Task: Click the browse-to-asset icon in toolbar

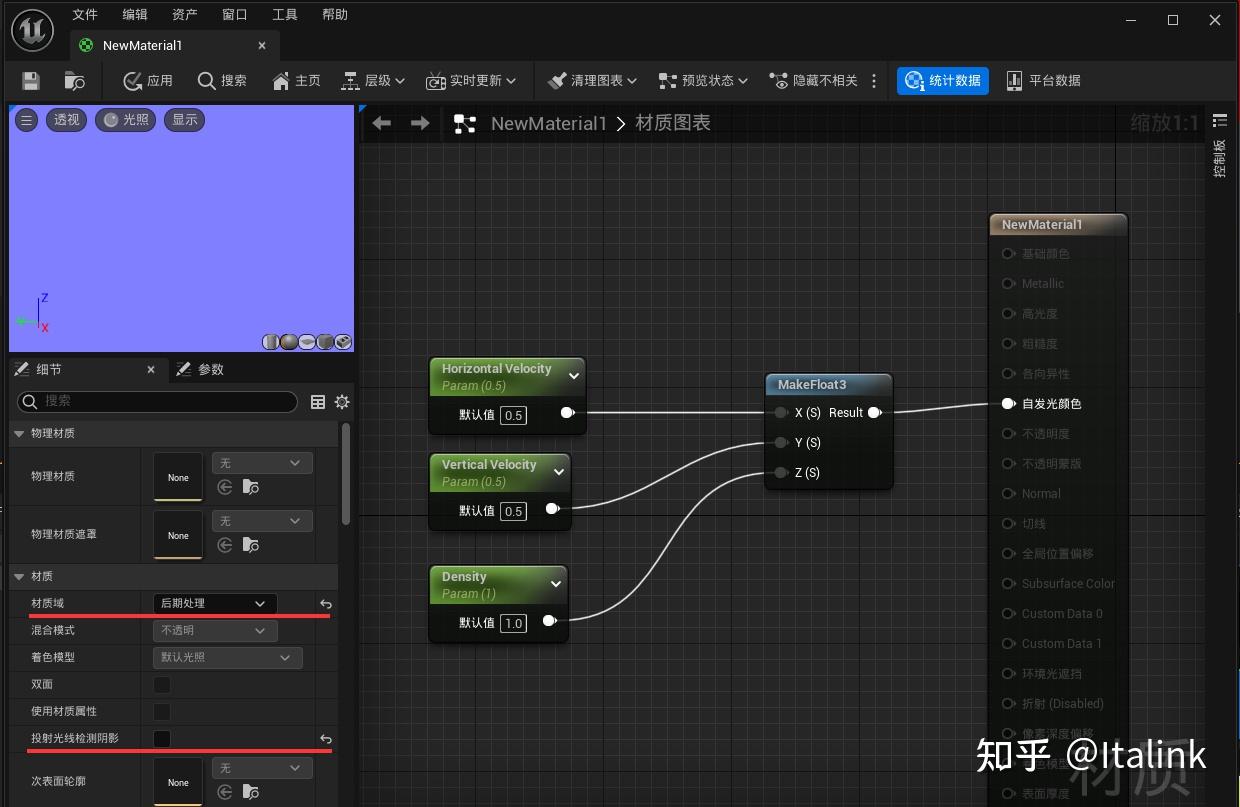Action: (x=75, y=80)
